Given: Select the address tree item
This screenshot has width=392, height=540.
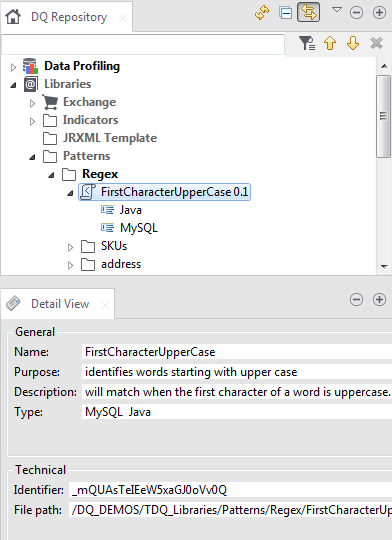Looking at the screenshot, I should 121,264.
